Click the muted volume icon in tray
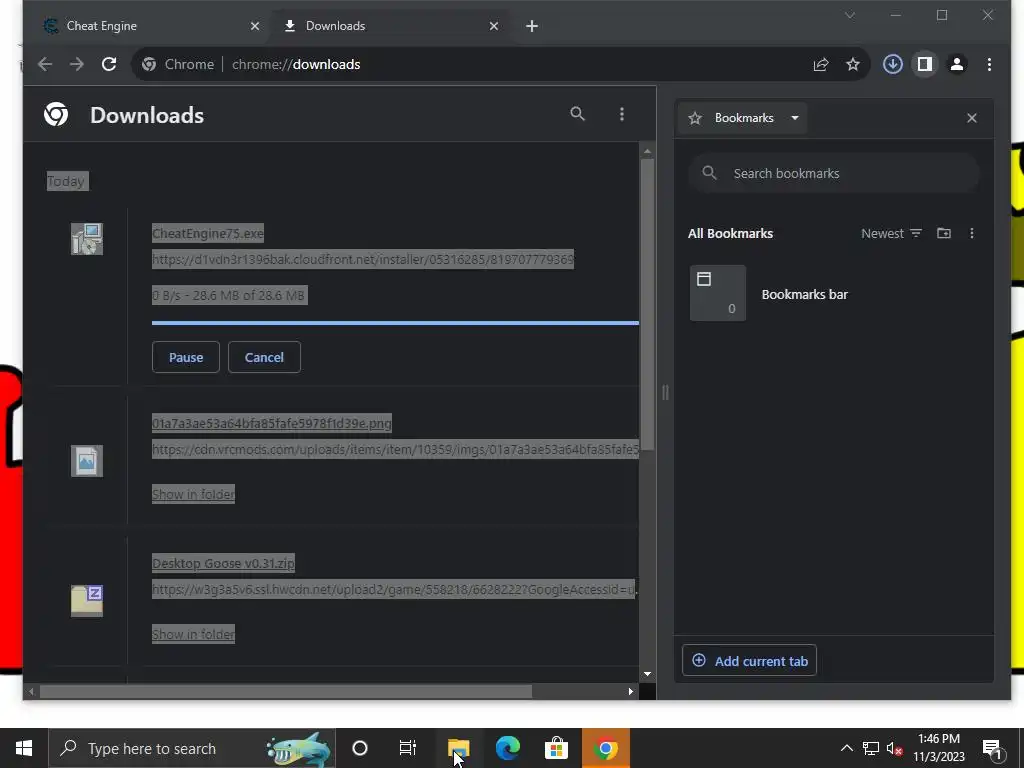This screenshot has width=1024, height=768. click(x=895, y=748)
